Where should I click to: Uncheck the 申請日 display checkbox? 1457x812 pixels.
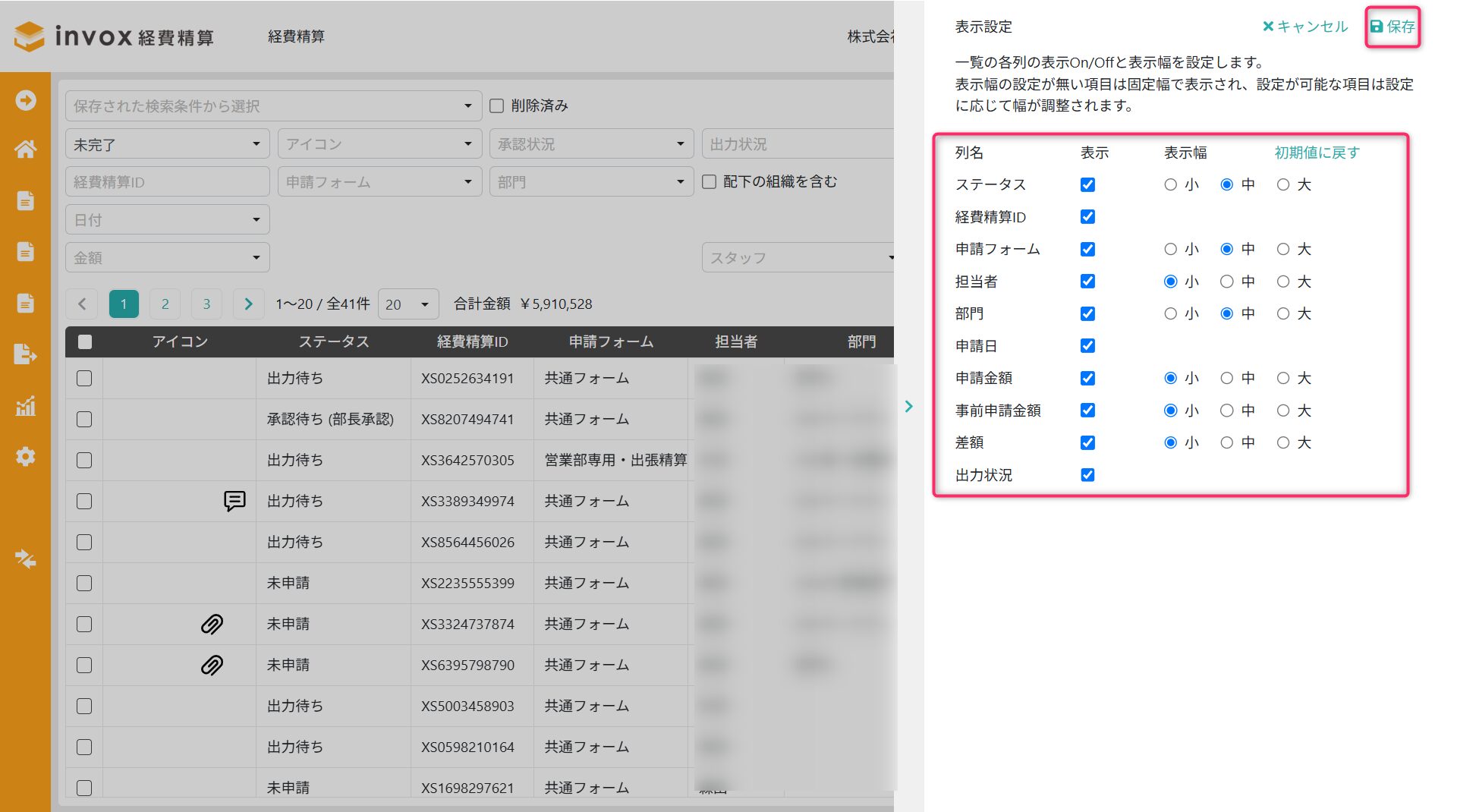(x=1087, y=346)
